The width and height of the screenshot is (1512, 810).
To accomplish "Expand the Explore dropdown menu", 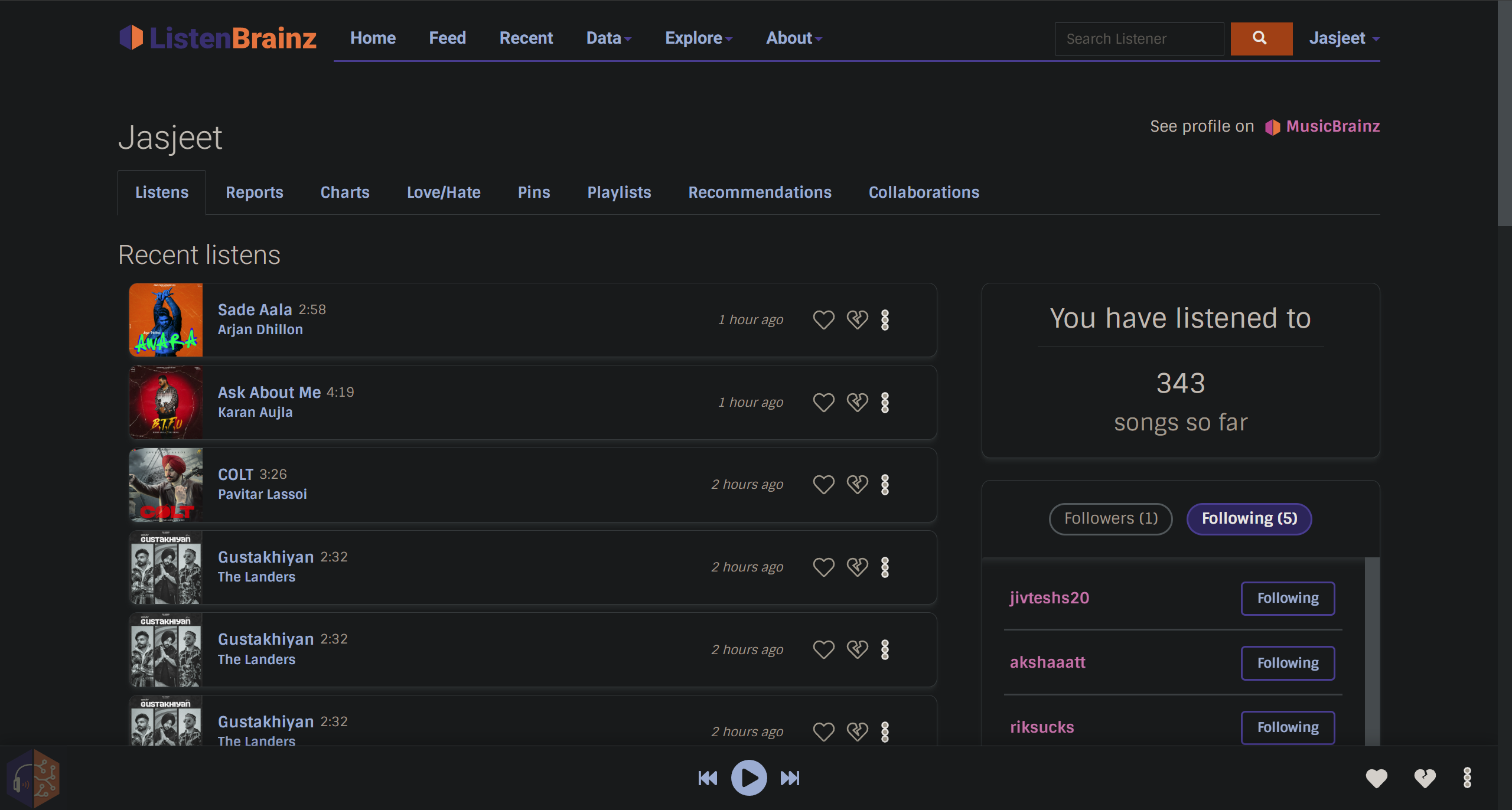I will [x=699, y=38].
